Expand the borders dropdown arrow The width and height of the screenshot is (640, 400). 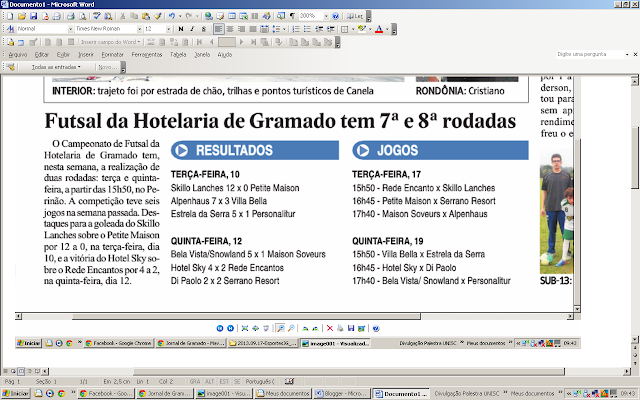click(353, 29)
